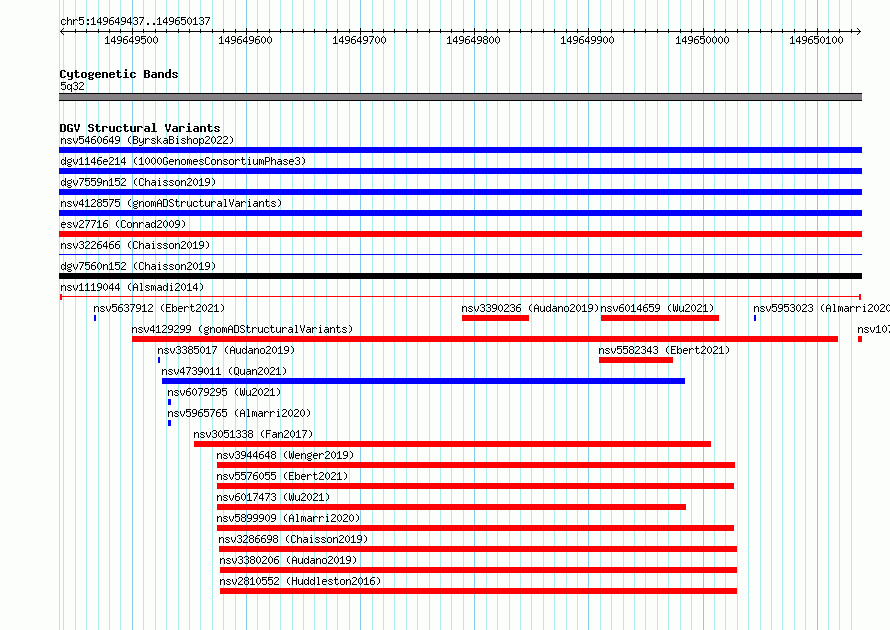Open the nsv4739011 (Quan2021) label

pyautogui.click(x=224, y=371)
